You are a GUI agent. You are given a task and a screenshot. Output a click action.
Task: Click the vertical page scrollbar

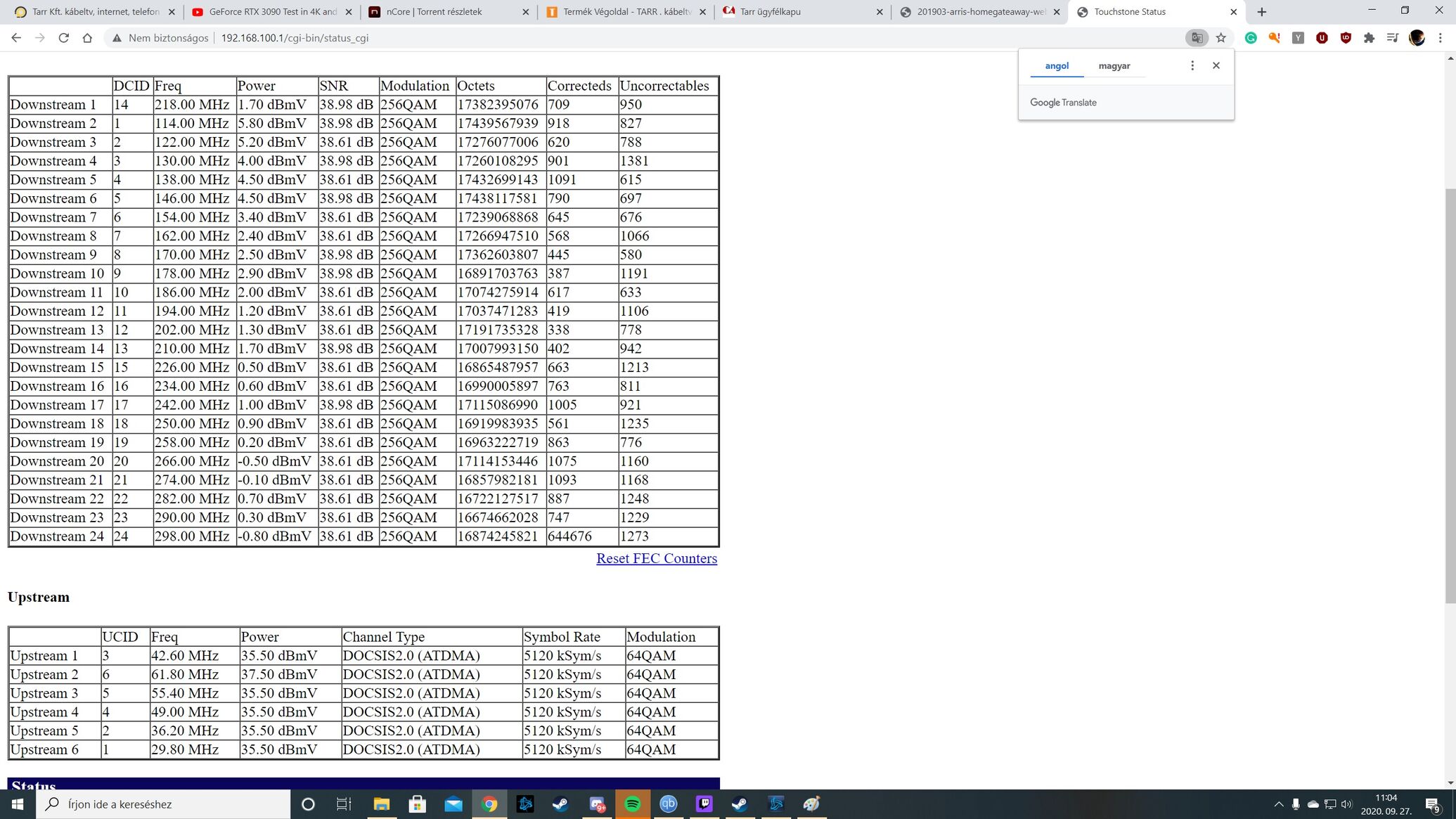pos(1450,394)
